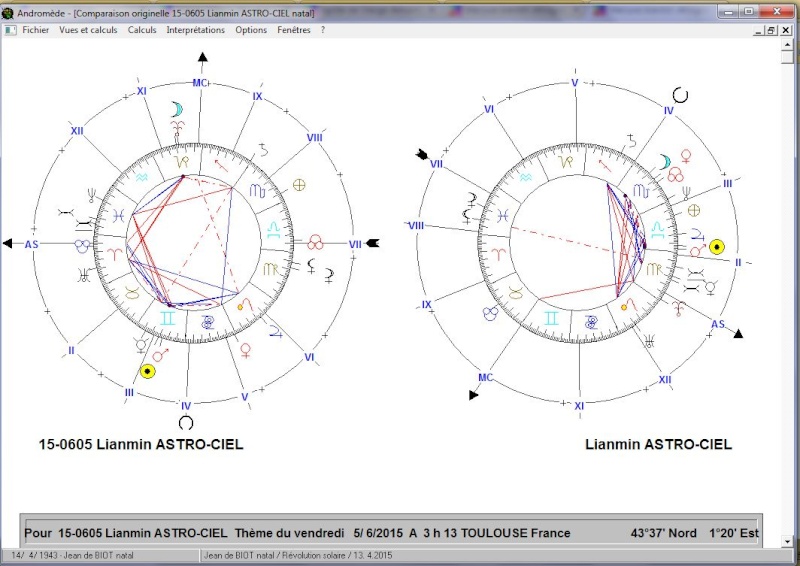Click the Aries sign in right chart wheel
Viewport: 800px width, 566px height.
click(499, 253)
